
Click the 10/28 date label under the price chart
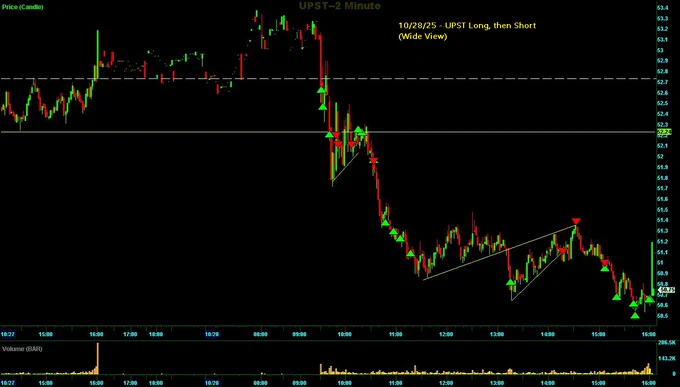(211, 334)
